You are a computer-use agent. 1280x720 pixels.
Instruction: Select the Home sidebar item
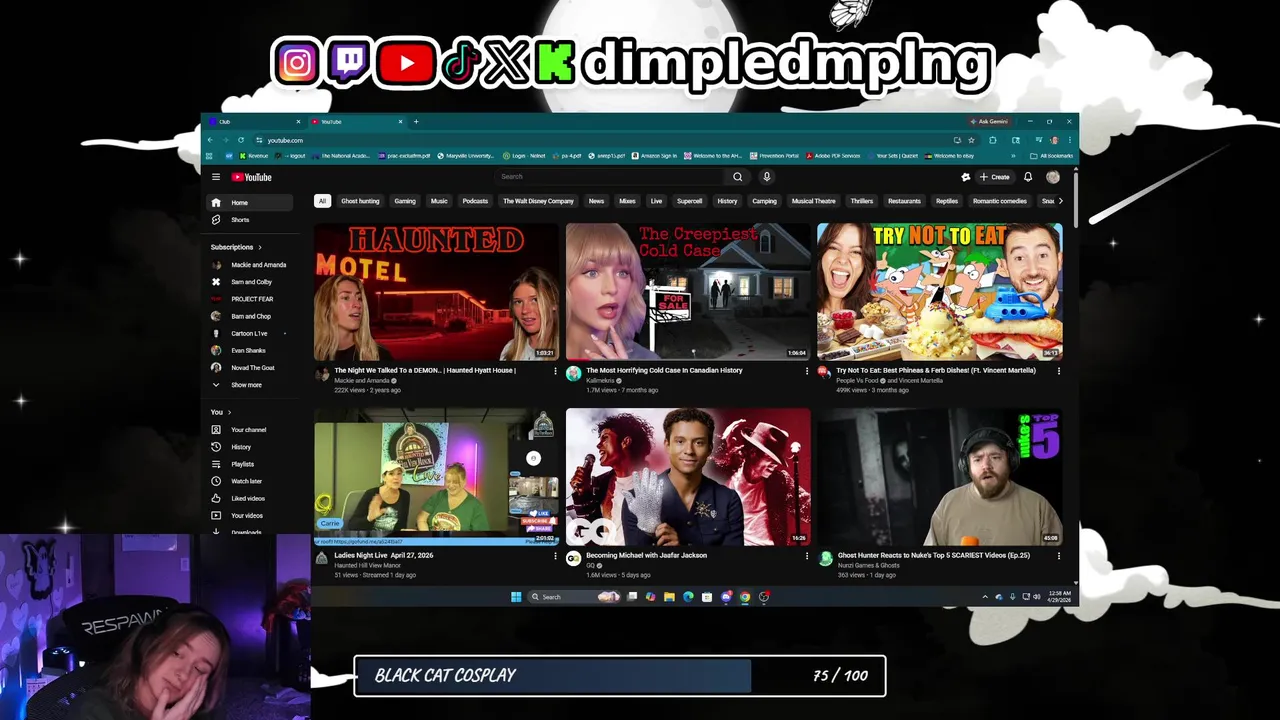coord(250,202)
